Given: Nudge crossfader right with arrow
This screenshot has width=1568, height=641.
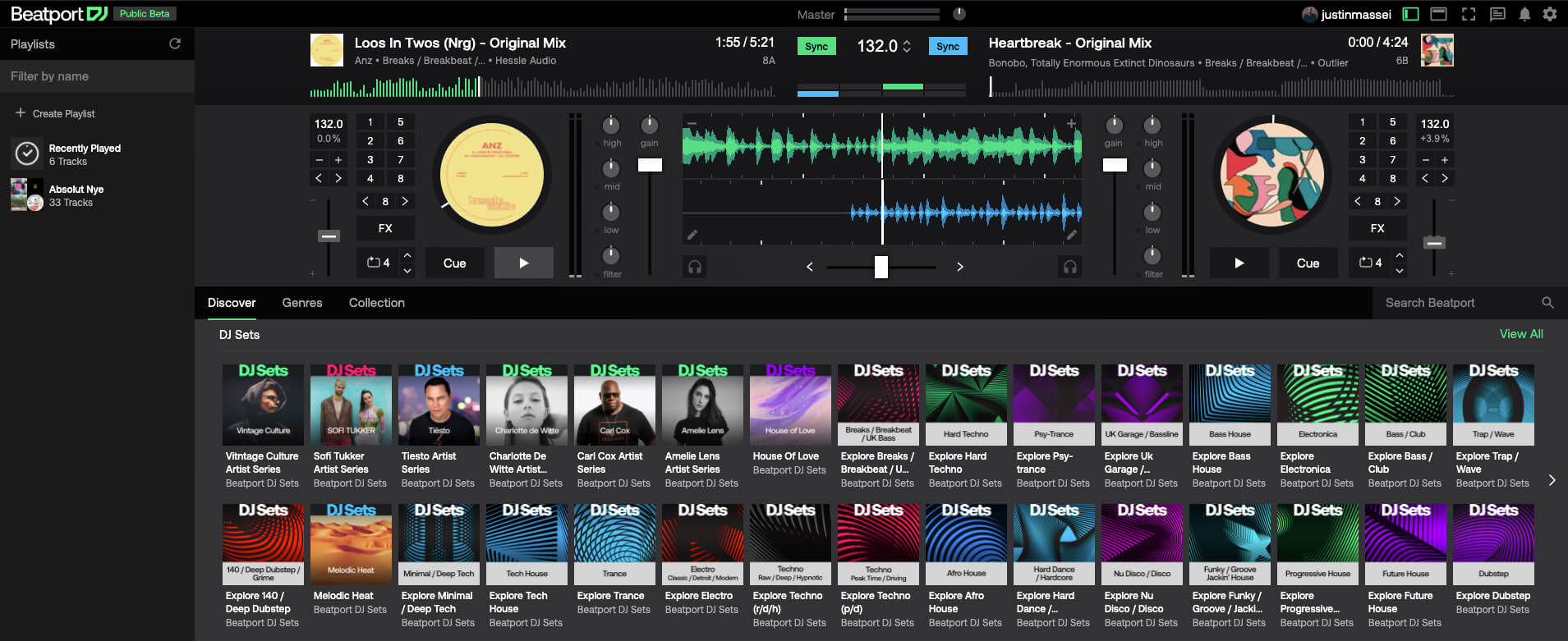Looking at the screenshot, I should point(959,267).
